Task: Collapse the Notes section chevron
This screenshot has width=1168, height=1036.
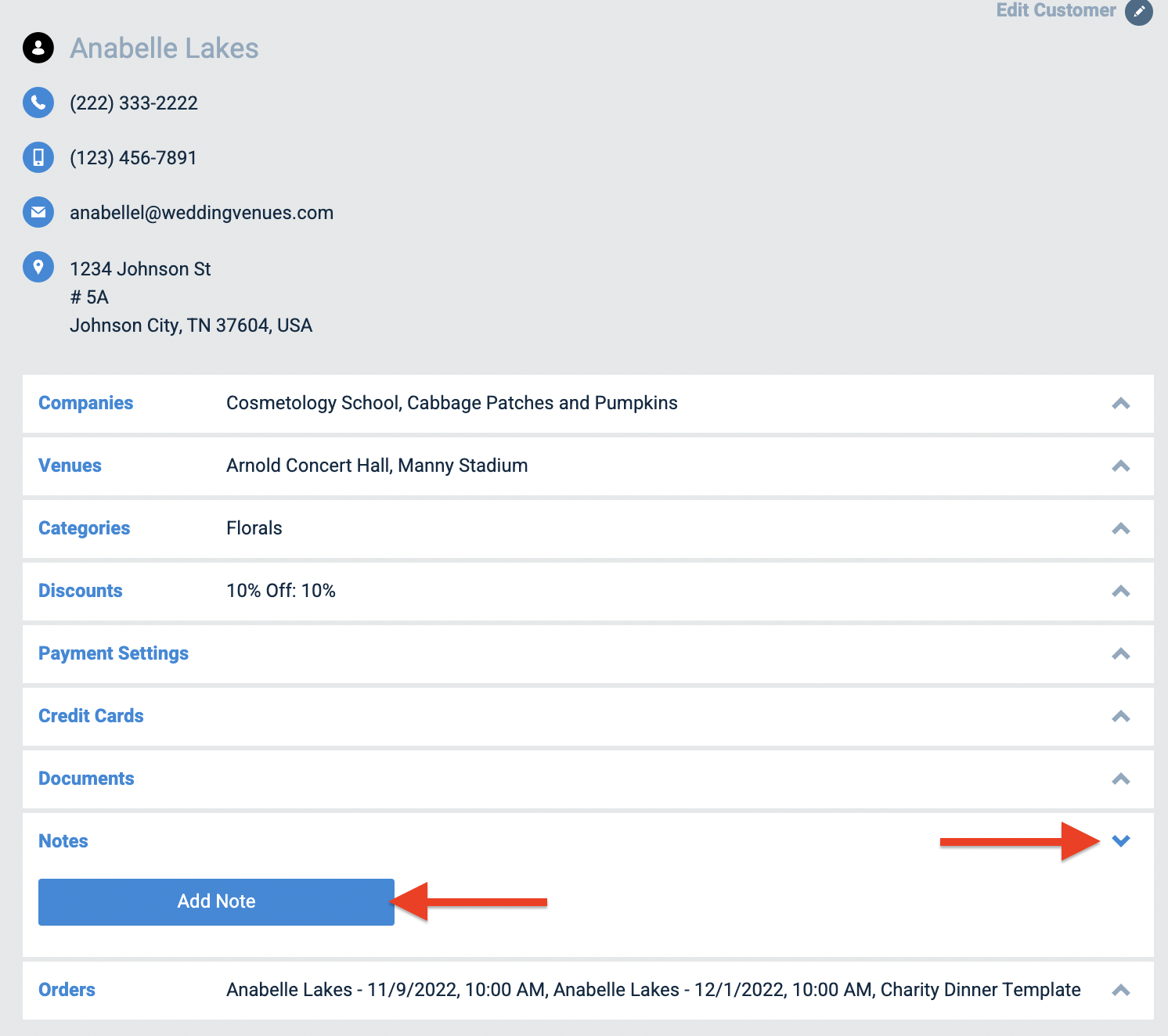Action: pos(1121,841)
